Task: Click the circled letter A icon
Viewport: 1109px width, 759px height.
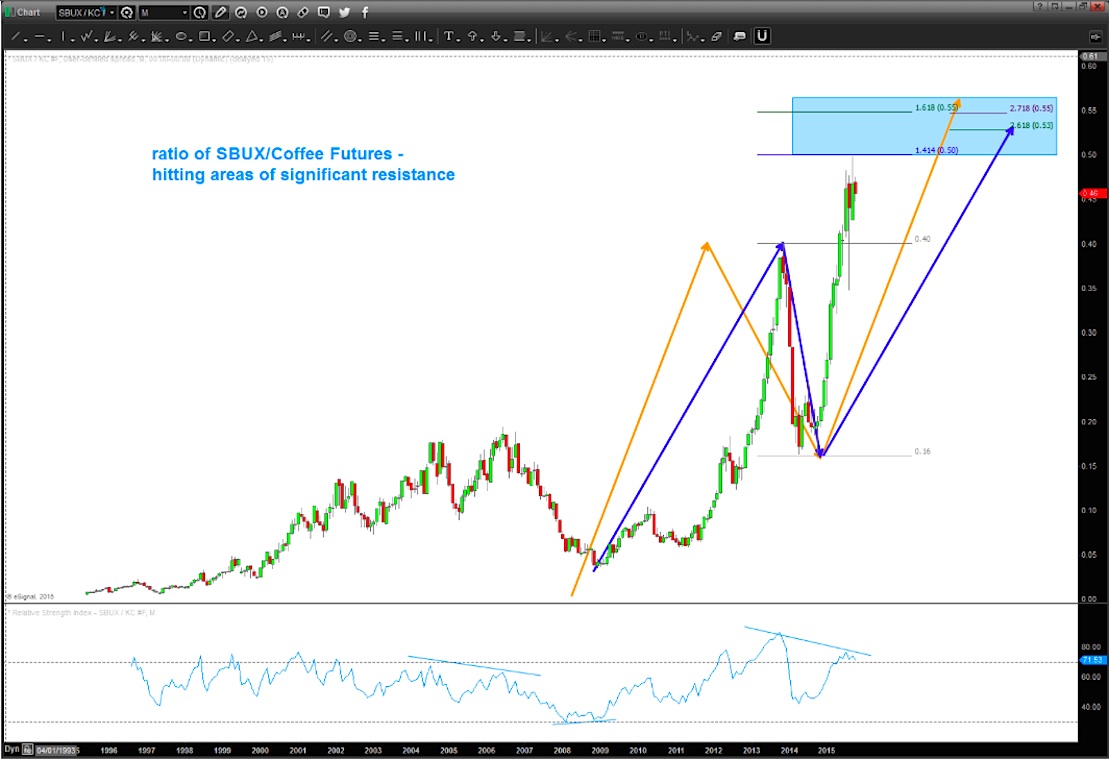Action: tap(282, 13)
